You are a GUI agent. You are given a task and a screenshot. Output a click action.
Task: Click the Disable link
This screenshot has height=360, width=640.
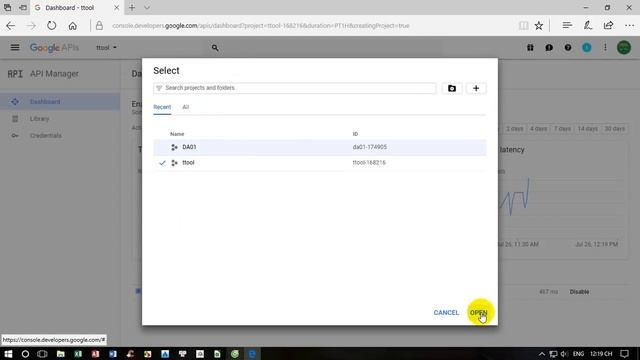pos(579,292)
